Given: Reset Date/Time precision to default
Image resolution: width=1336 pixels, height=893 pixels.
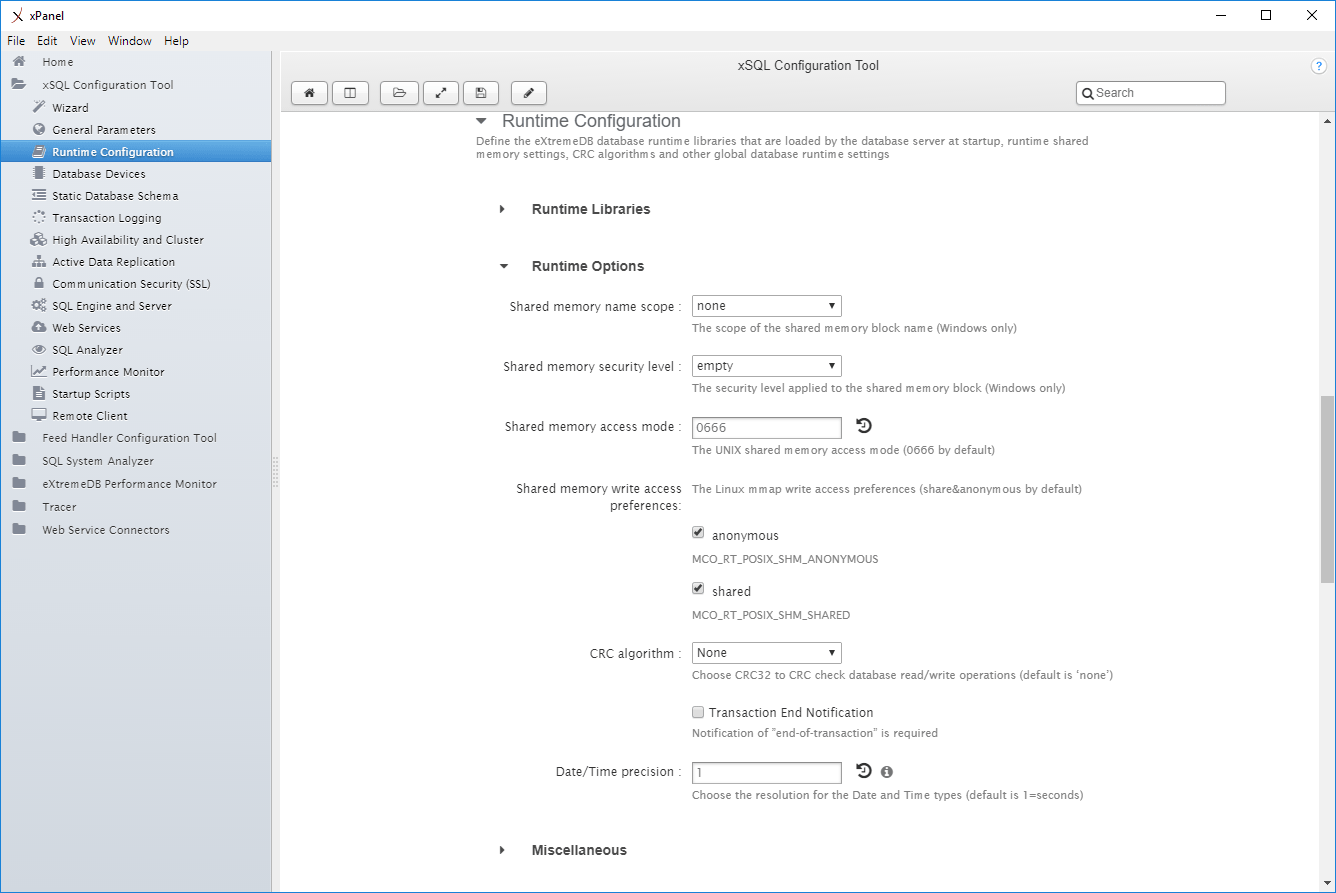Looking at the screenshot, I should coord(865,771).
